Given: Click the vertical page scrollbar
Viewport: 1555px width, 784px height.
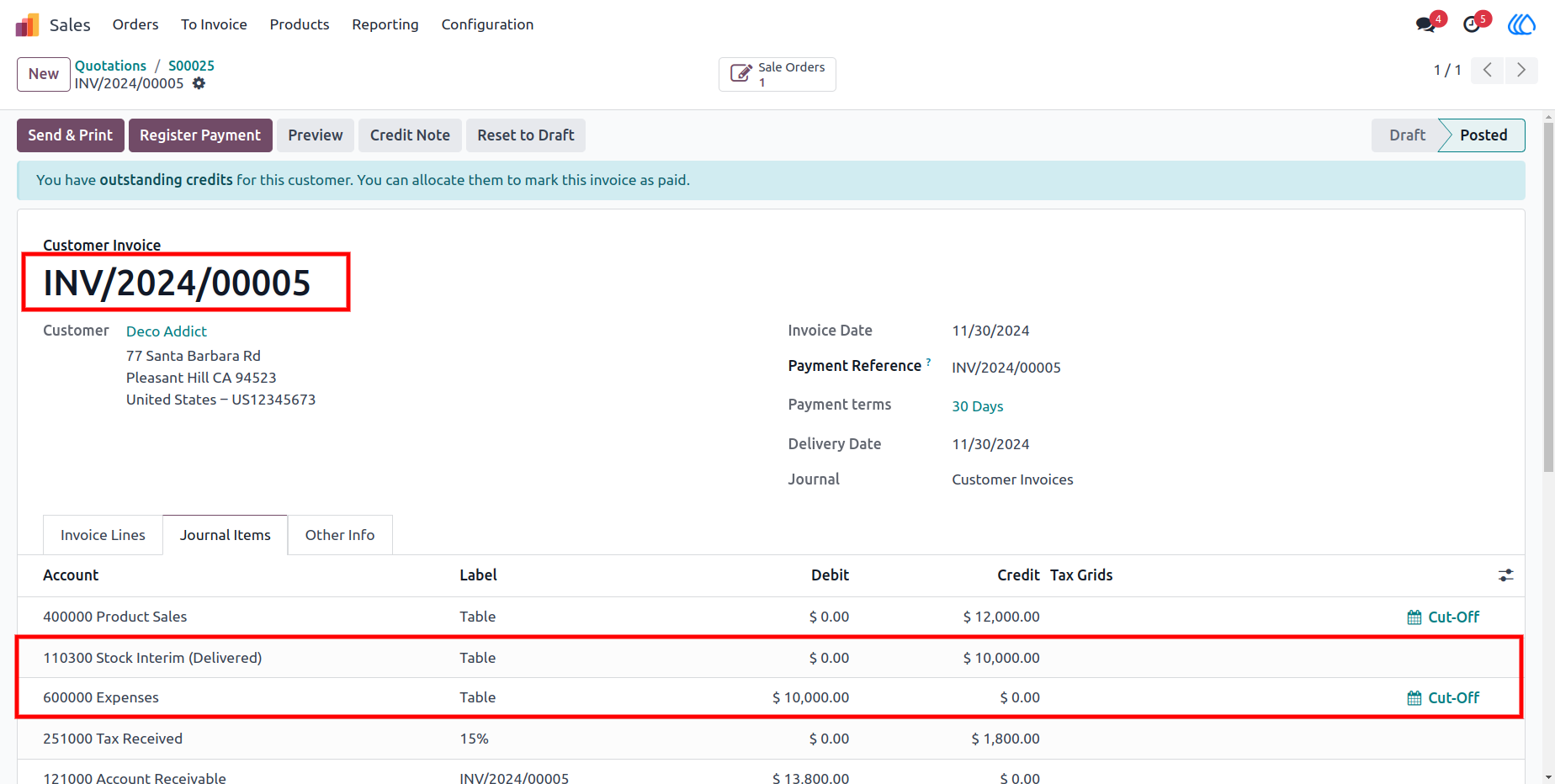Looking at the screenshot, I should point(1548,294).
